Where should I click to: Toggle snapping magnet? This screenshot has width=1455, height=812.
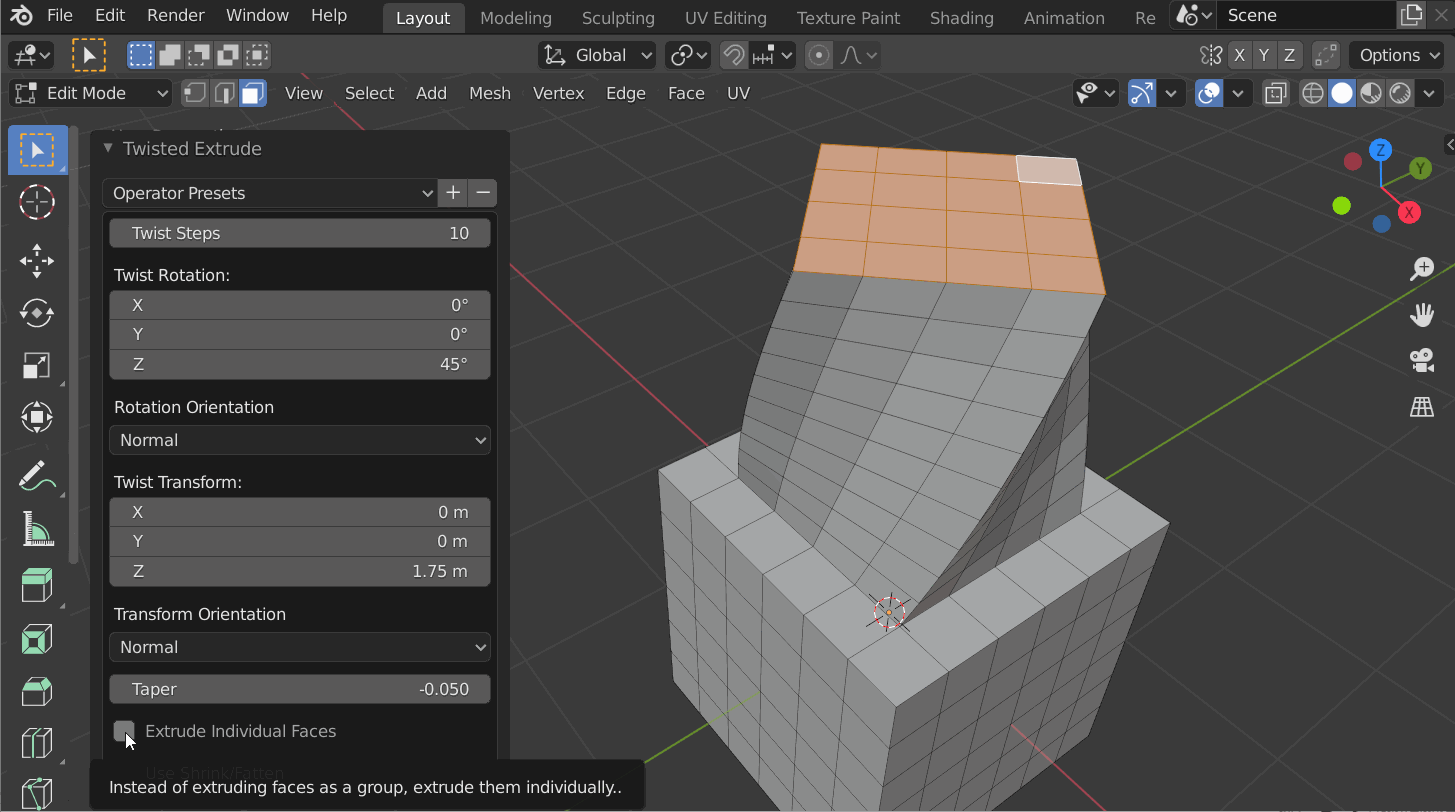[734, 55]
